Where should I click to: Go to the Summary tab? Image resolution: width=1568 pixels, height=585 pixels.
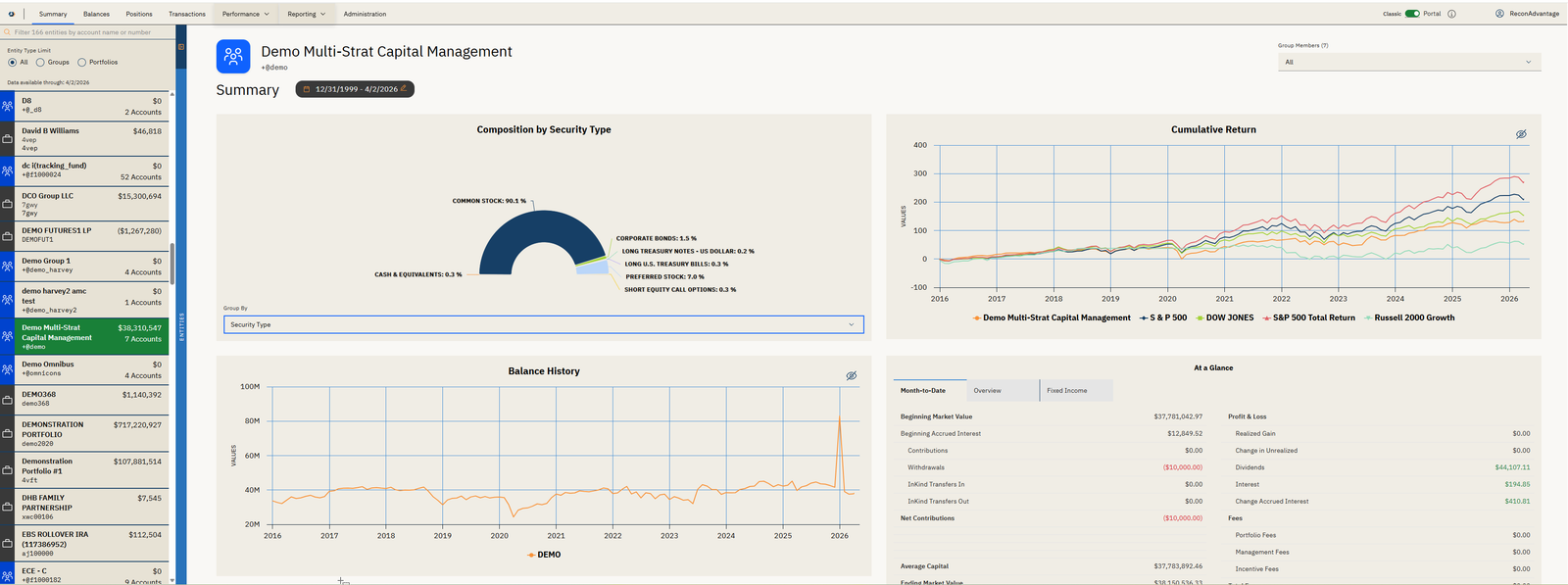pyautogui.click(x=53, y=14)
